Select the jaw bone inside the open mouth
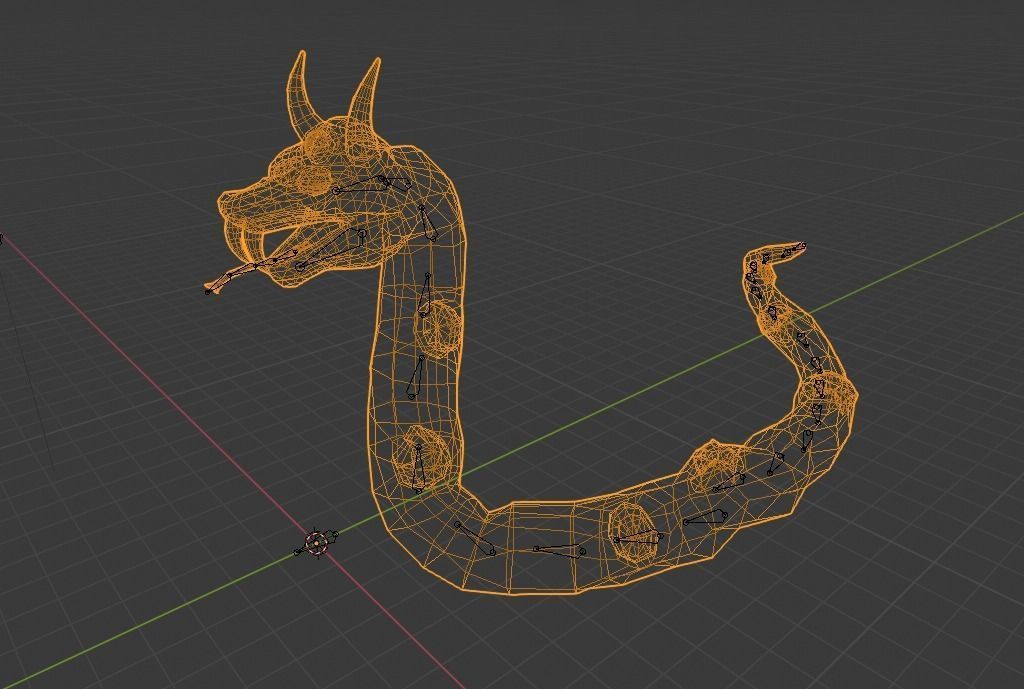The width and height of the screenshot is (1024, 689). [x=330, y=248]
